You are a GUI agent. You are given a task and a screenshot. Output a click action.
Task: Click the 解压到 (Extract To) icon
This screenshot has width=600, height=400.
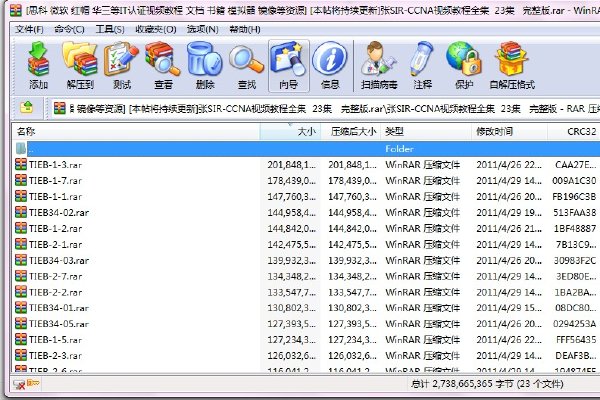80,66
